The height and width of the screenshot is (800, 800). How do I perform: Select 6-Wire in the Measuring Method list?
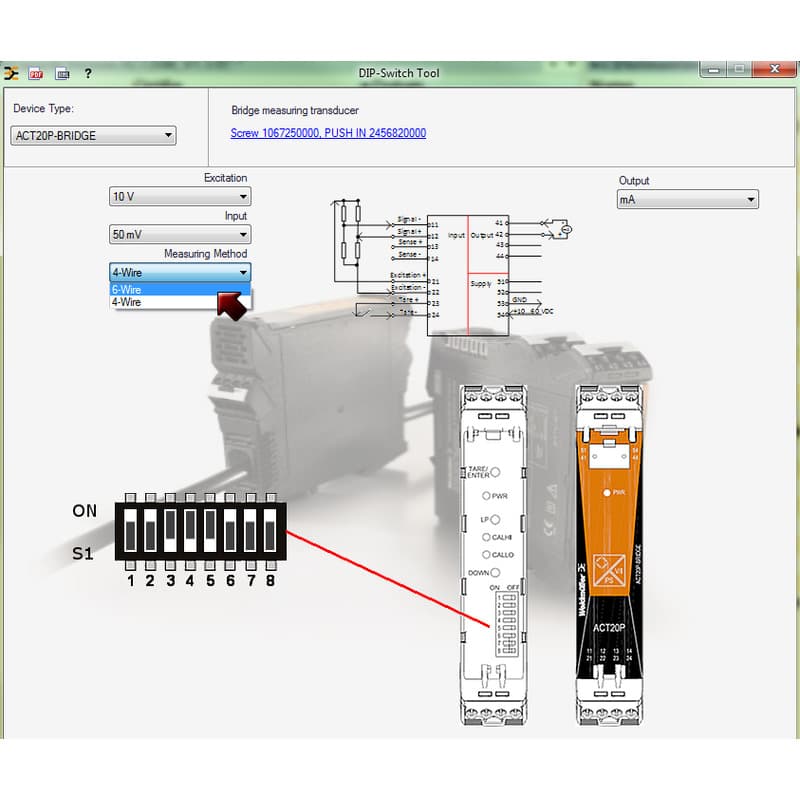coord(180,289)
